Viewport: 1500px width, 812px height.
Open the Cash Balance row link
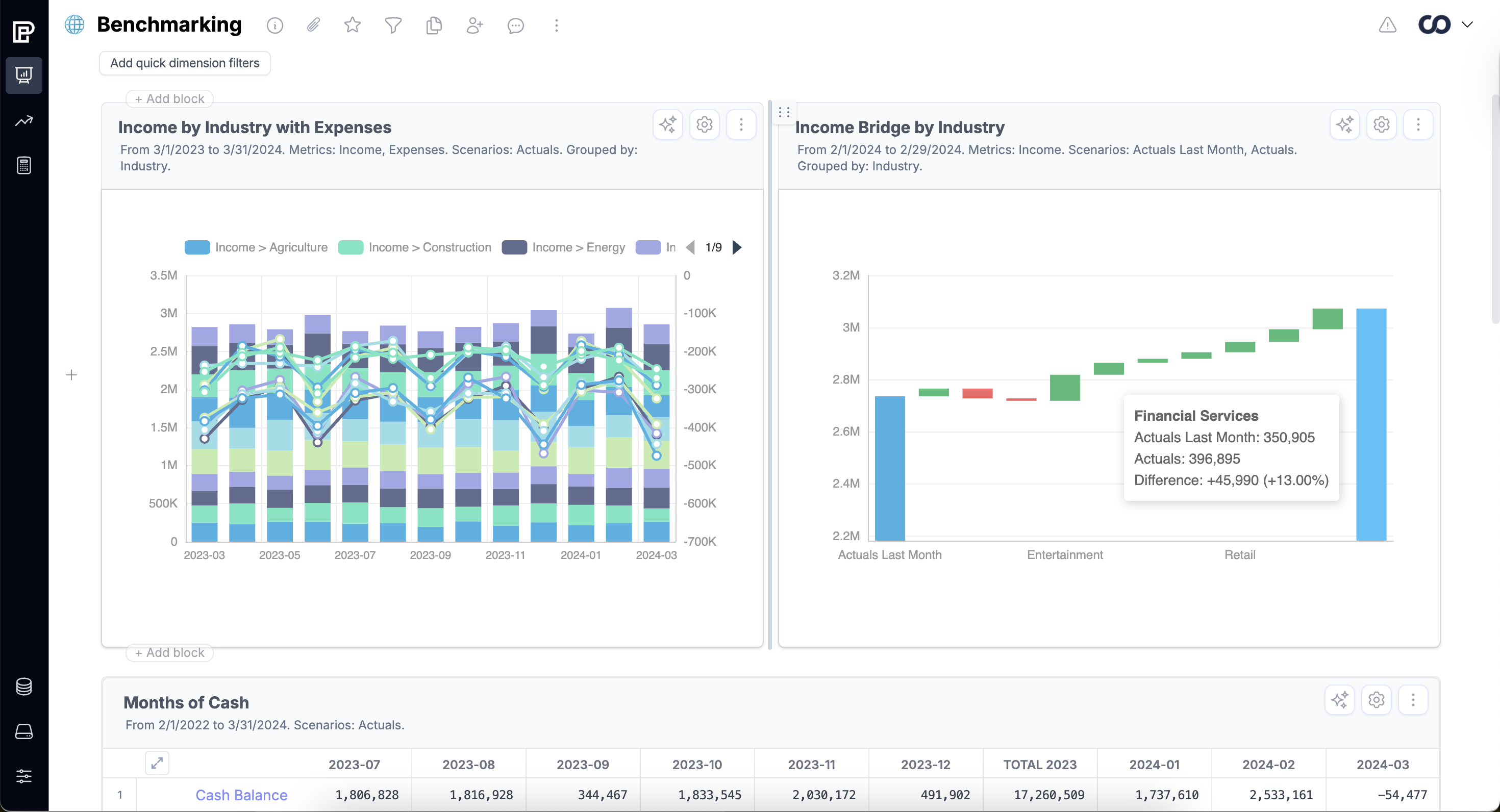coord(241,795)
